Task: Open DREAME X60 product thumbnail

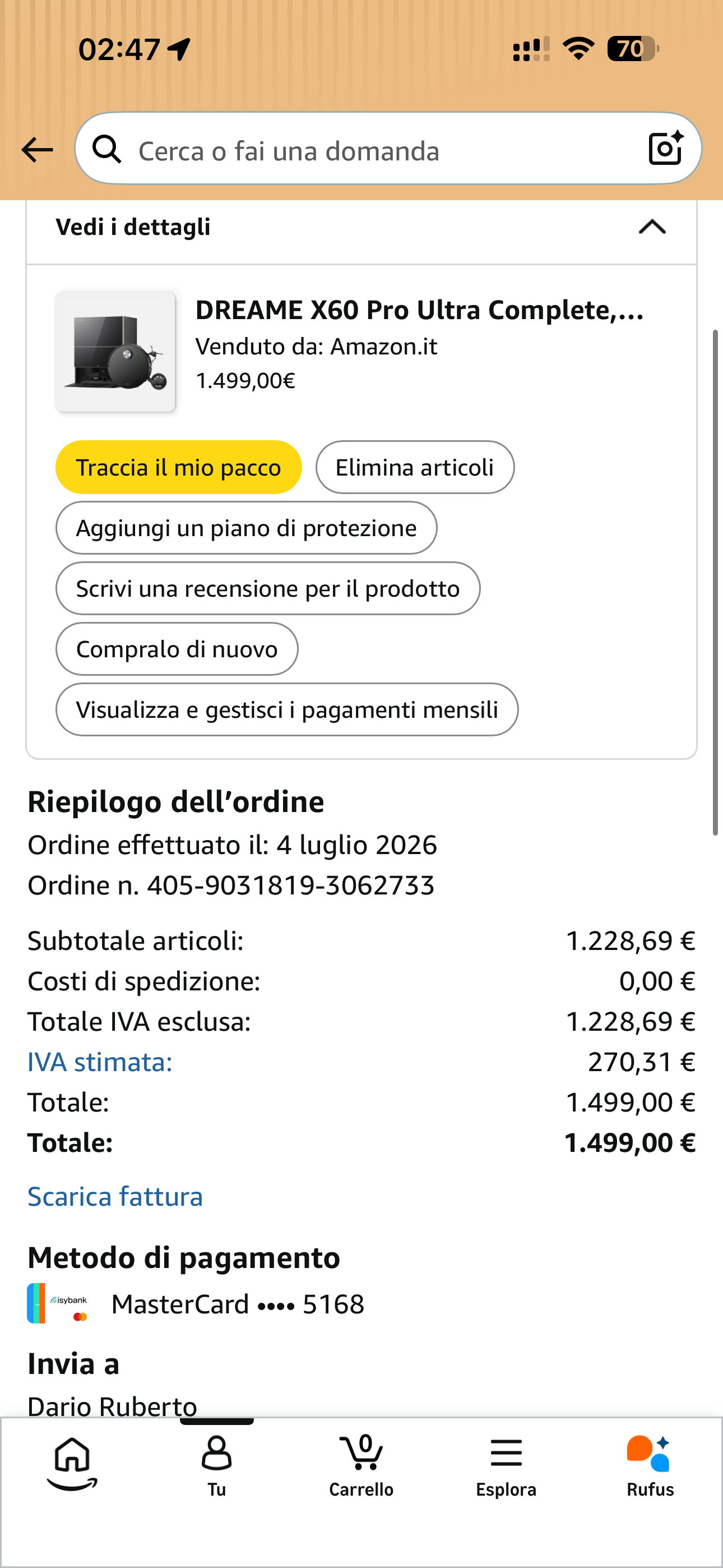Action: [x=115, y=352]
